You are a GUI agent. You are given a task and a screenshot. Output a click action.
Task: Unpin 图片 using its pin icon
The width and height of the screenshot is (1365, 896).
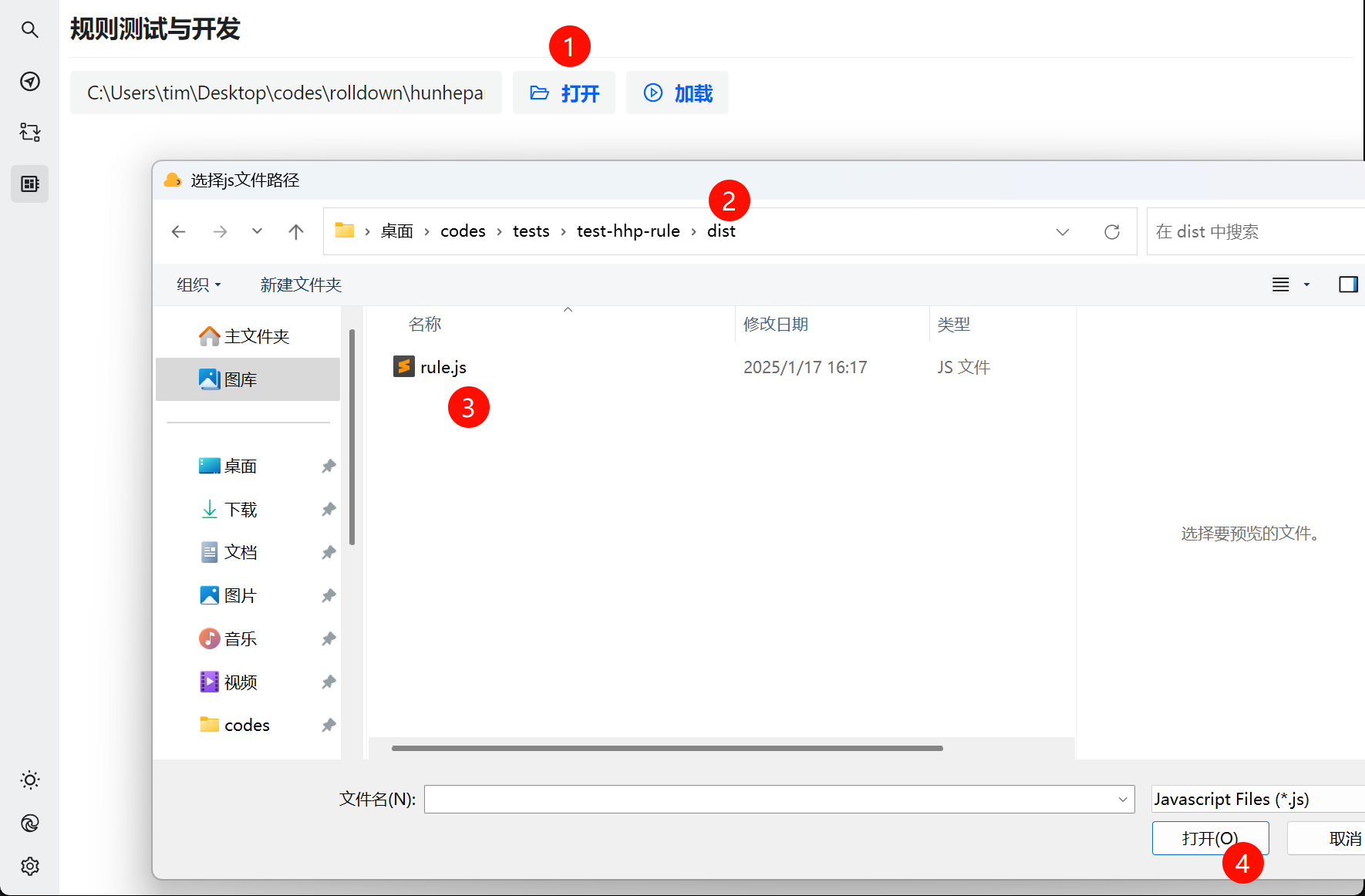[329, 595]
